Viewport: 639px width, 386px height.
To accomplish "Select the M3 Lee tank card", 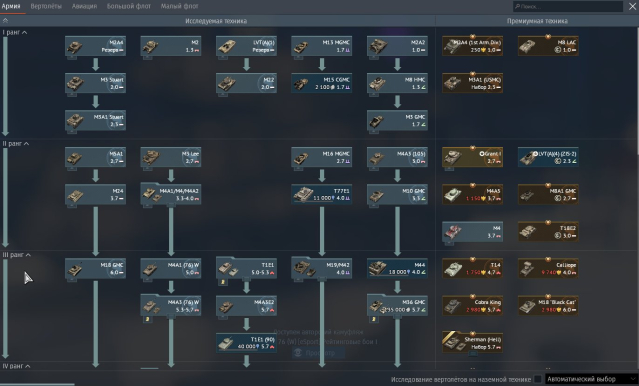I will [171, 157].
